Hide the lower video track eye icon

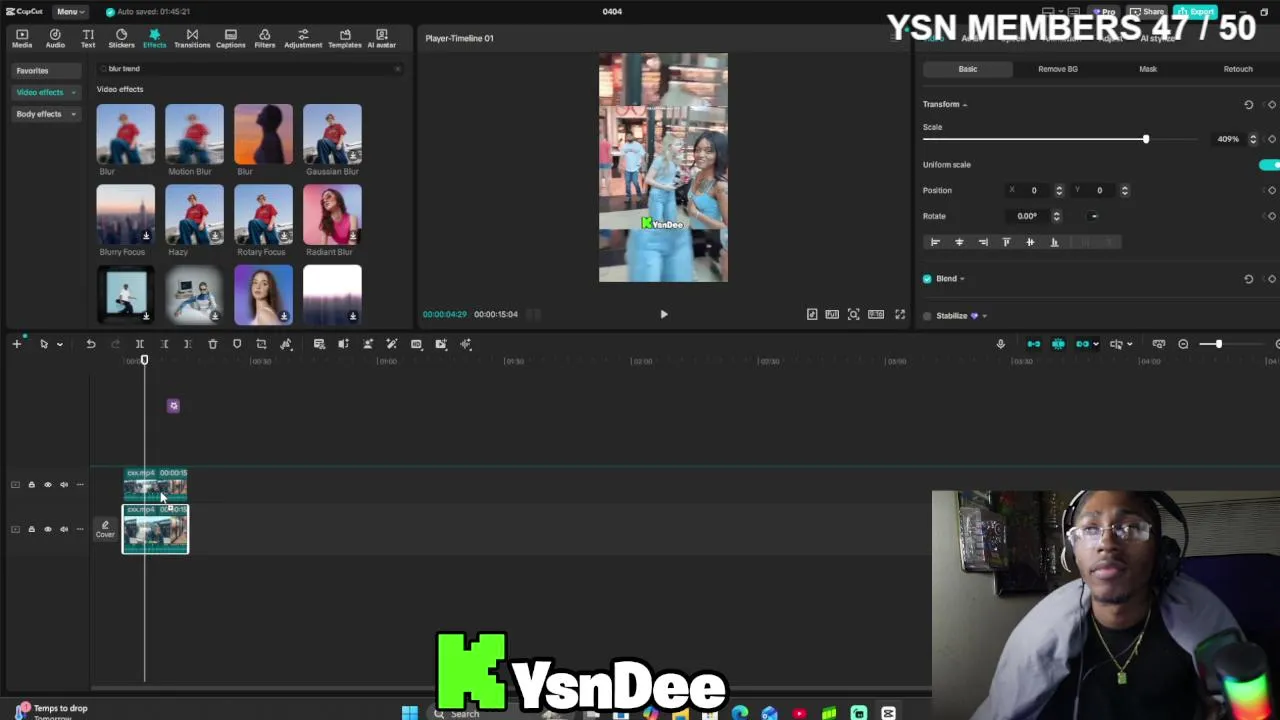coord(47,529)
